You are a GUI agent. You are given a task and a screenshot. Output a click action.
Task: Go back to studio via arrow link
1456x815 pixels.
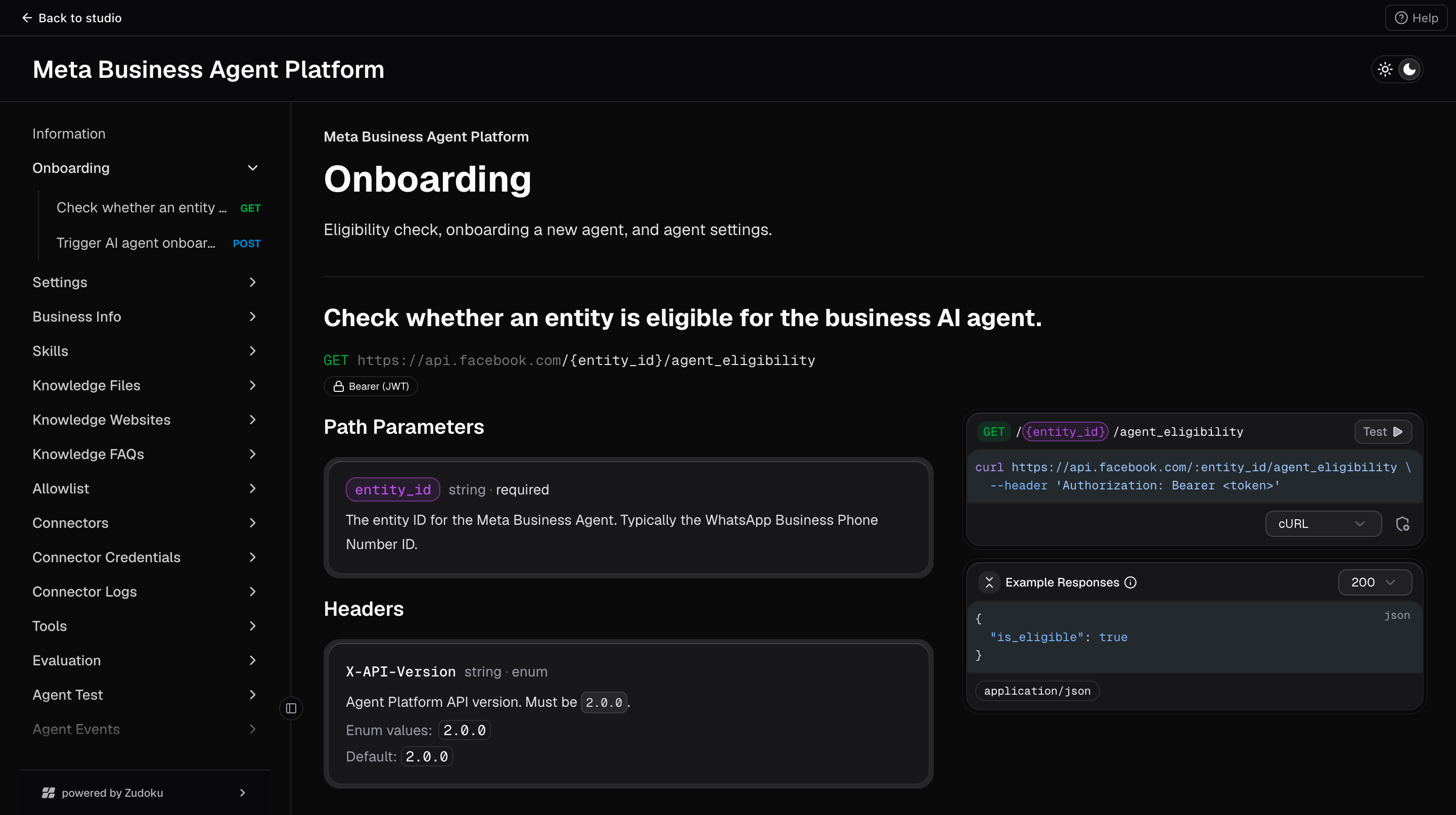coord(71,18)
